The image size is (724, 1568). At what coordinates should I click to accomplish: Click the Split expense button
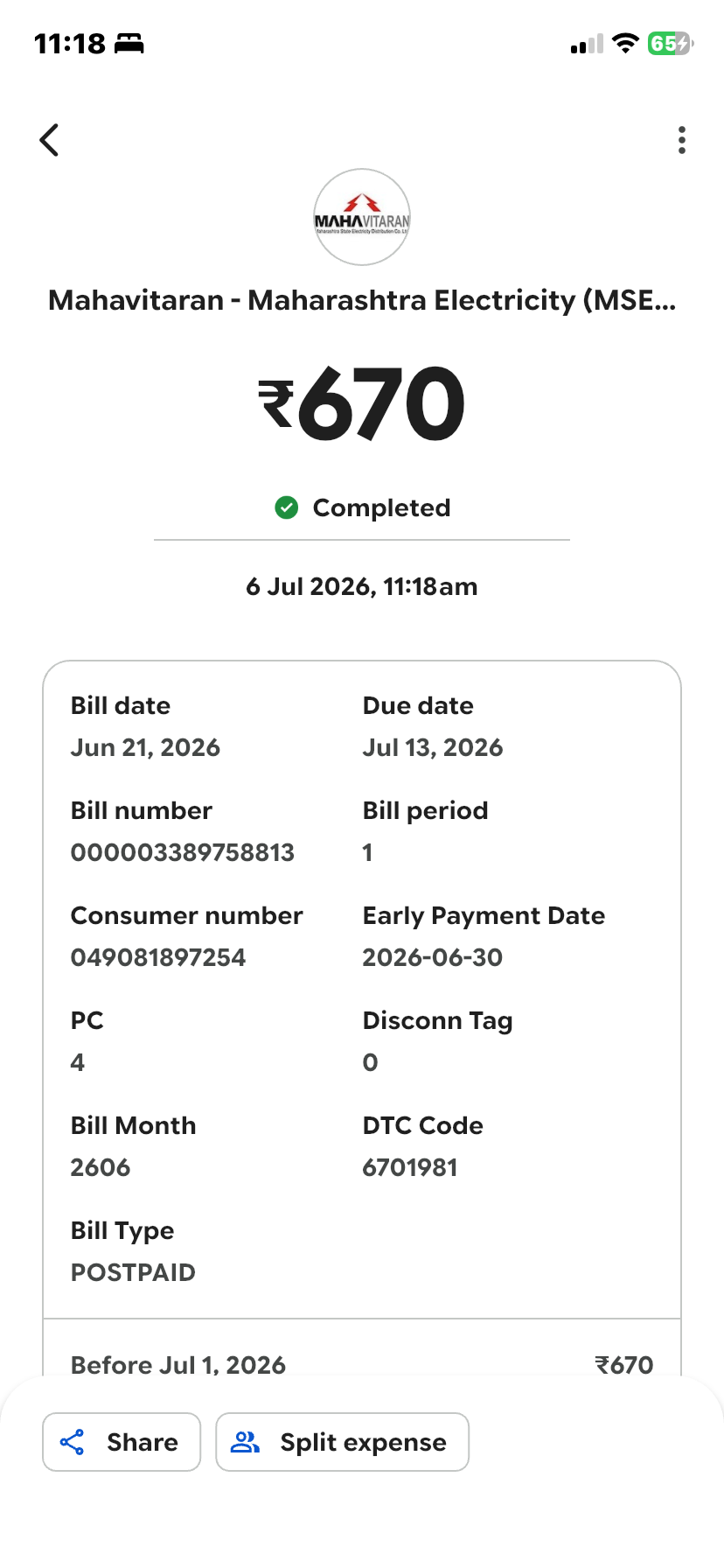point(343,1442)
